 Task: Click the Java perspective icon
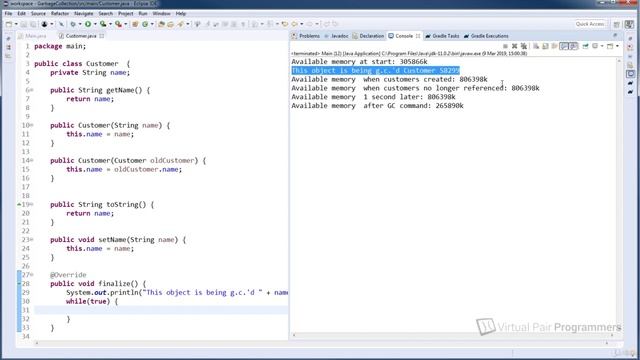(630, 24)
